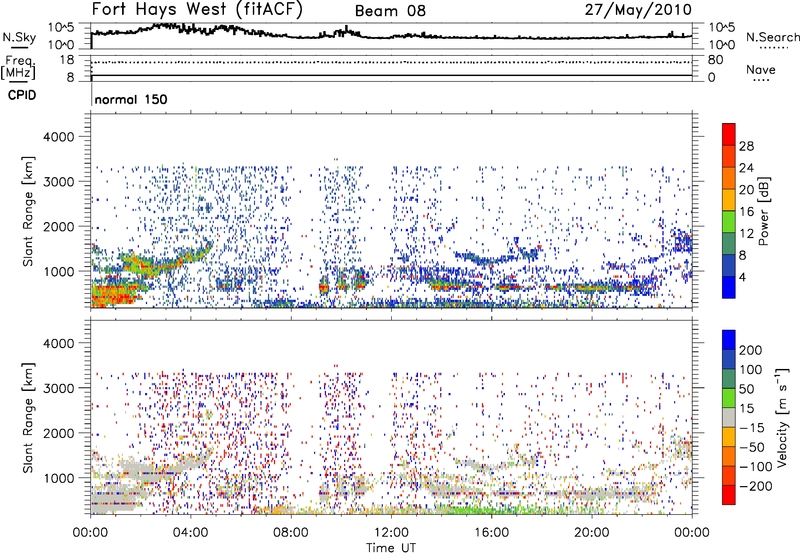Select the "normal 150" CPID text
The image size is (800, 554).
131,99
